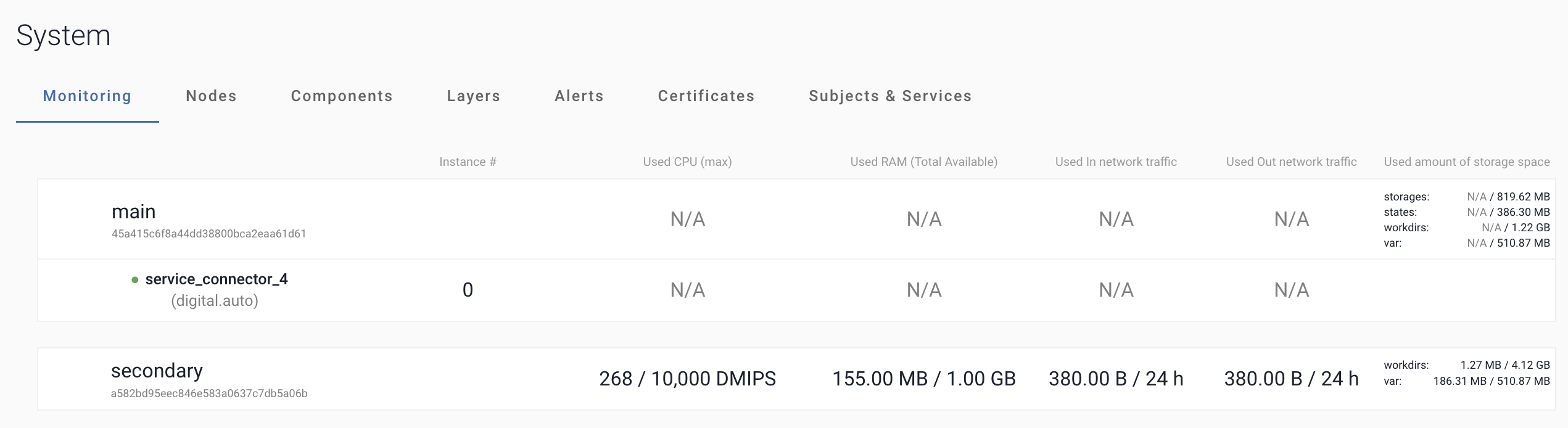1568x428 pixels.
Task: View the Certificates tab
Action: coord(706,96)
